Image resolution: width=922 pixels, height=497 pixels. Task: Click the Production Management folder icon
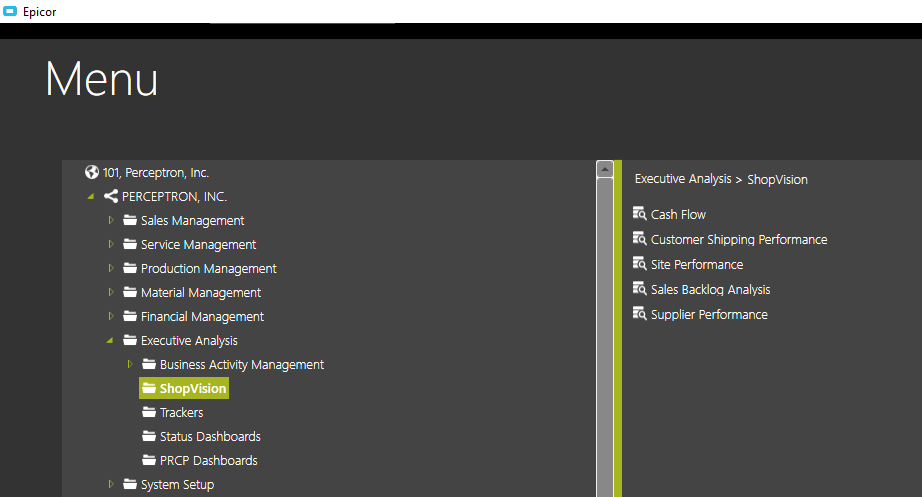tap(130, 268)
